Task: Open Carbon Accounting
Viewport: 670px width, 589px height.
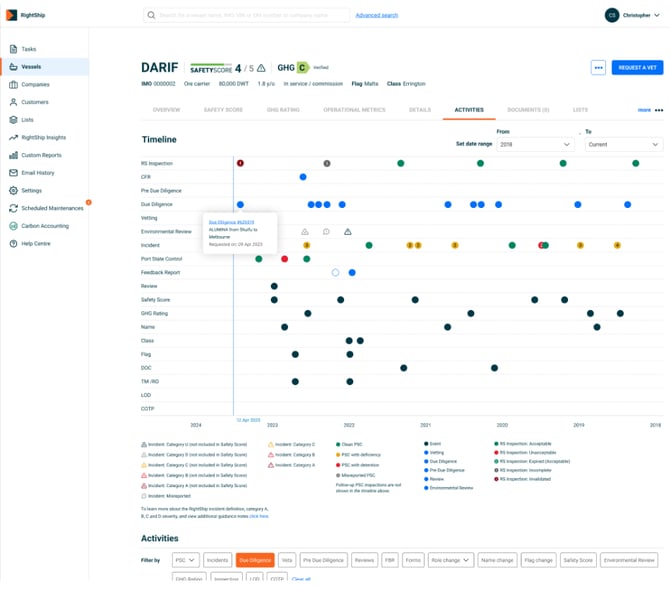Action: tap(45, 226)
